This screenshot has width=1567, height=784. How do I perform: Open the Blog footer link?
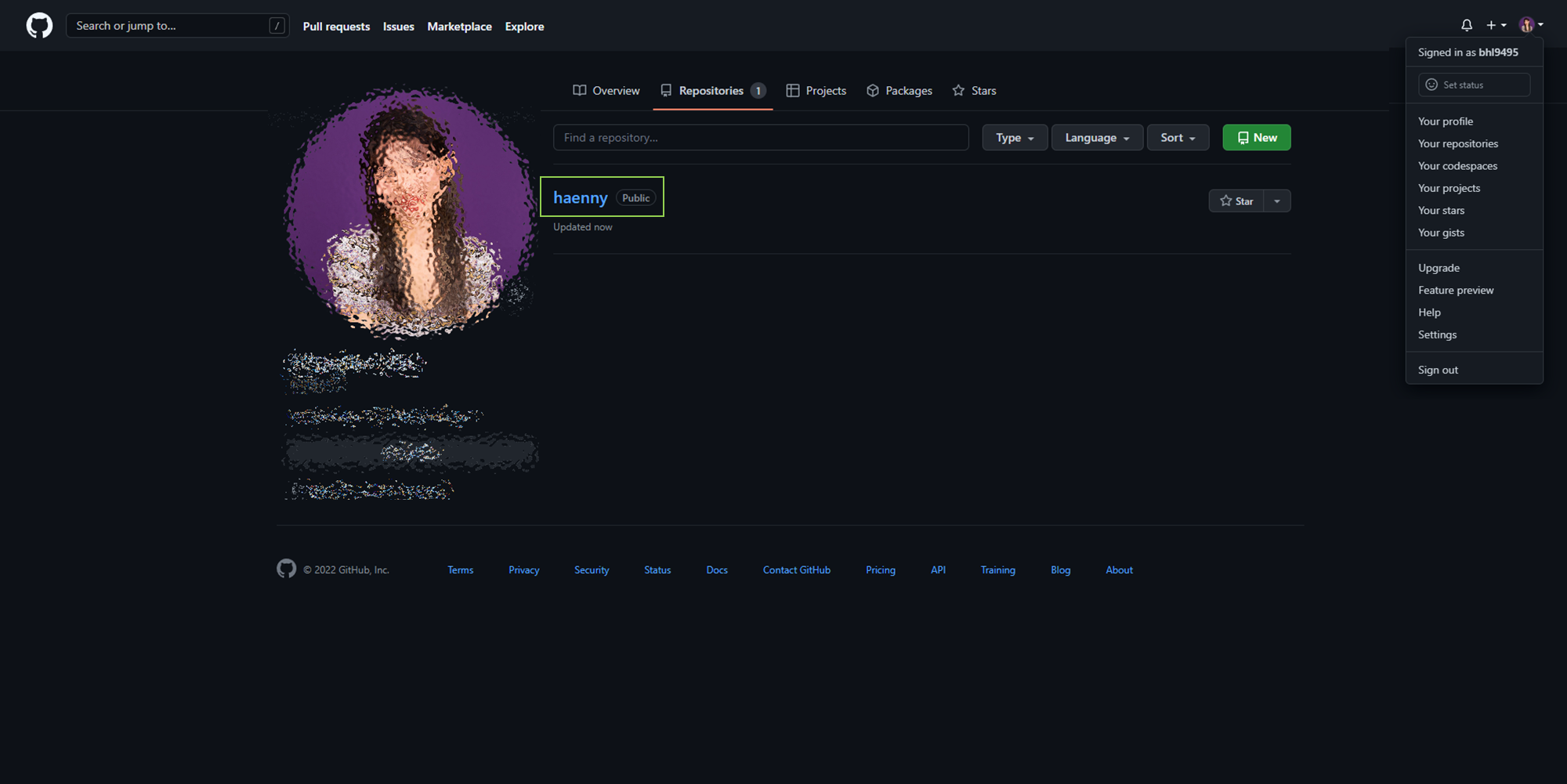(x=1060, y=570)
